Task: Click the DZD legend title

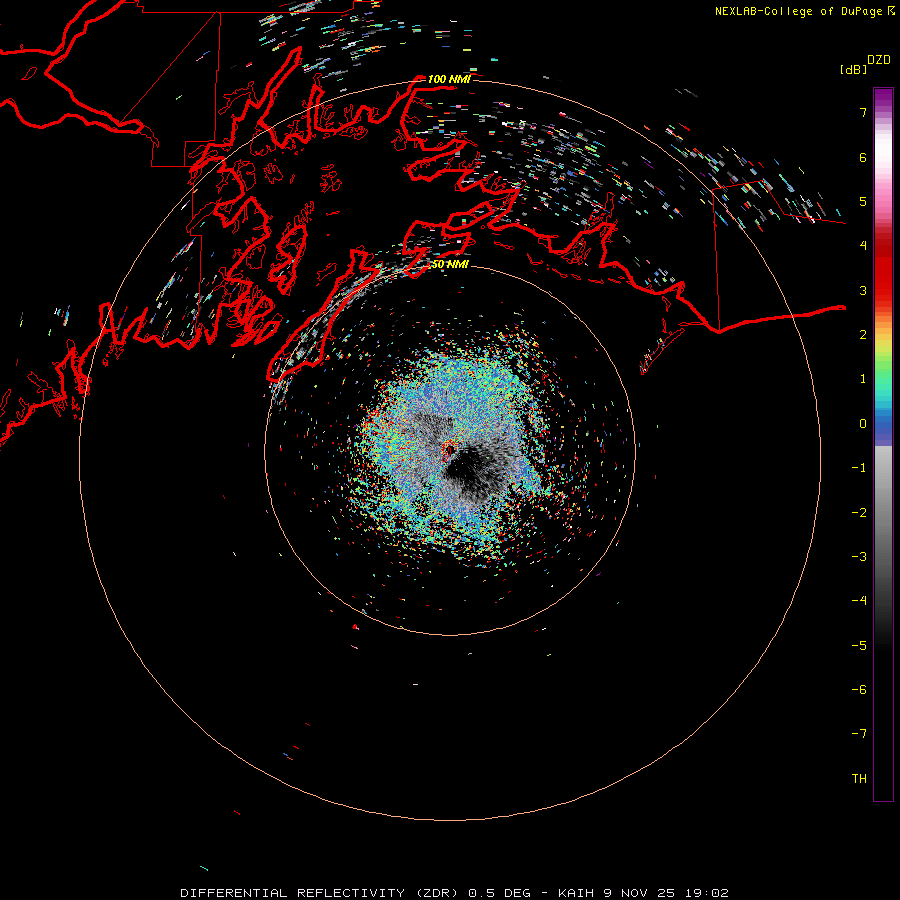Action: pyautogui.click(x=879, y=60)
